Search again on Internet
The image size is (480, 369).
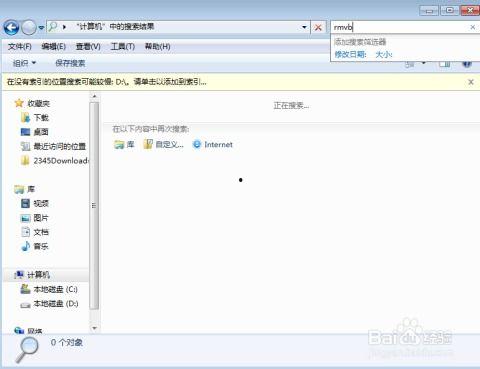(x=213, y=144)
